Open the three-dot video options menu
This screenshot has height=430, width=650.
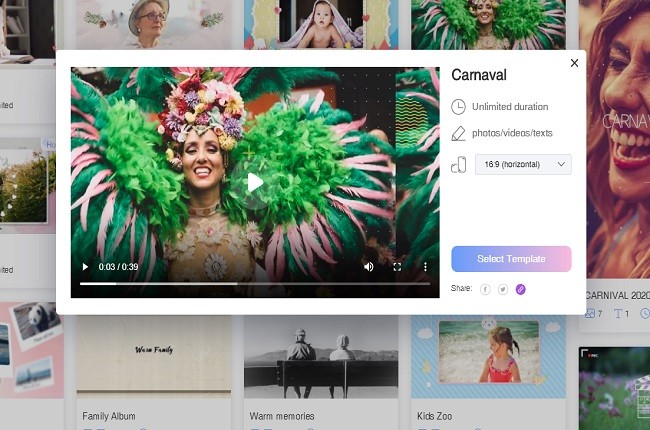click(x=425, y=267)
